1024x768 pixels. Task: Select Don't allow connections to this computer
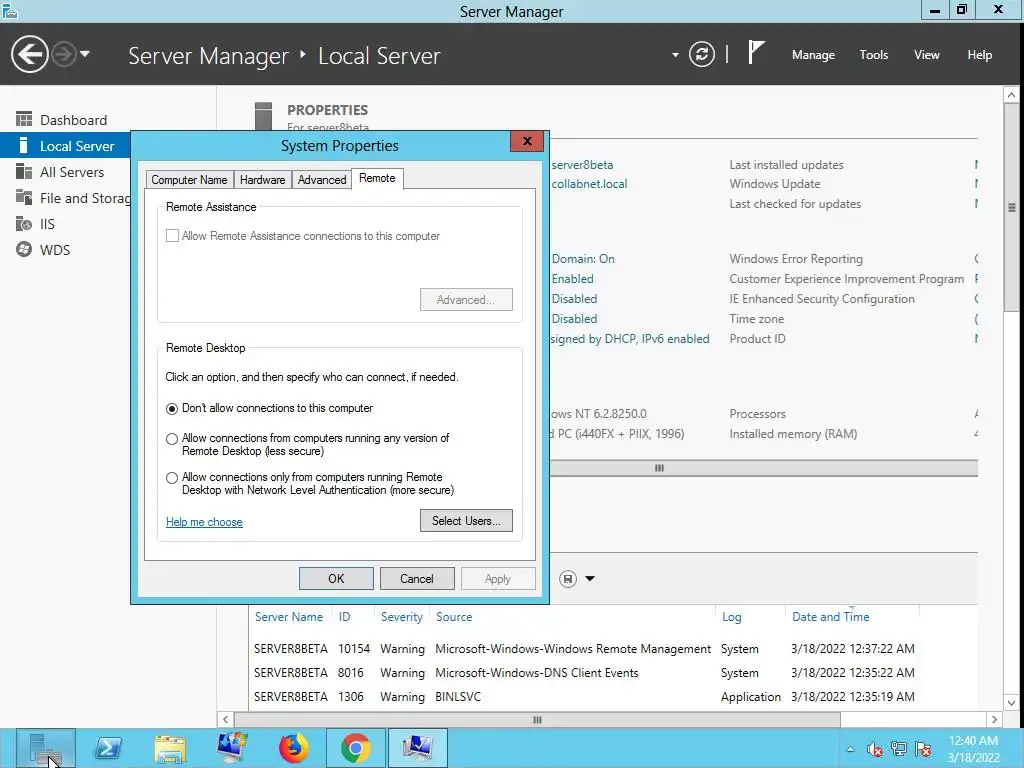(x=172, y=409)
